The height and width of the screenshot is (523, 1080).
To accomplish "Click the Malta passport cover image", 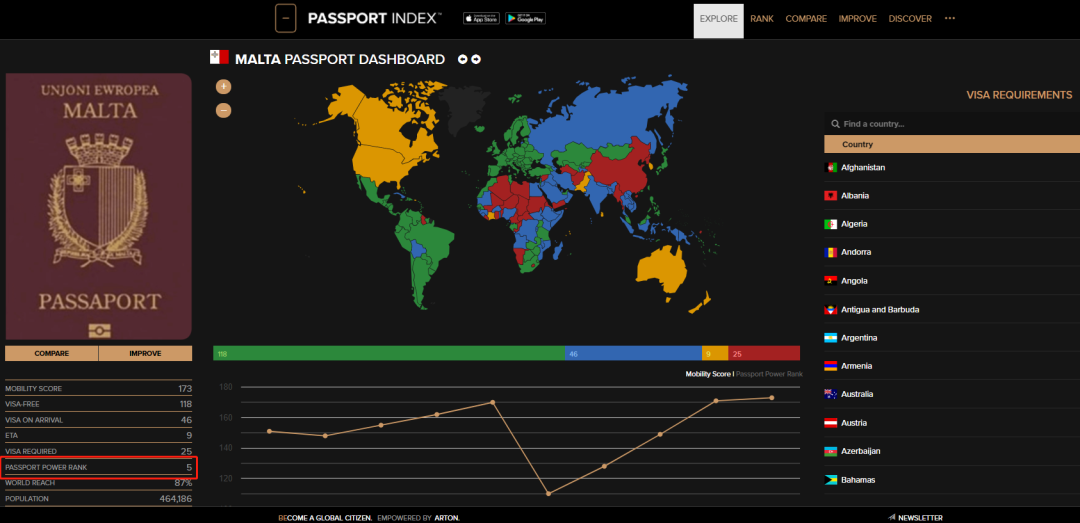I will (x=98, y=207).
